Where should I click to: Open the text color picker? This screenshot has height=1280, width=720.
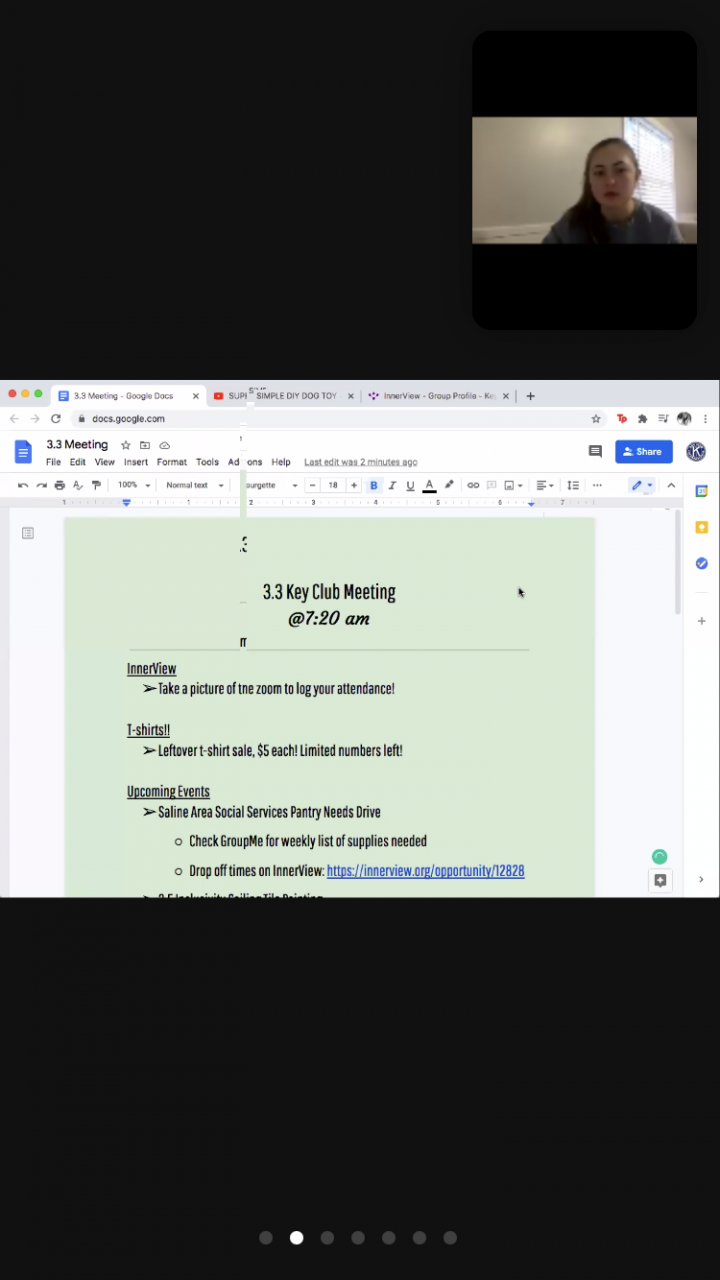(429, 485)
